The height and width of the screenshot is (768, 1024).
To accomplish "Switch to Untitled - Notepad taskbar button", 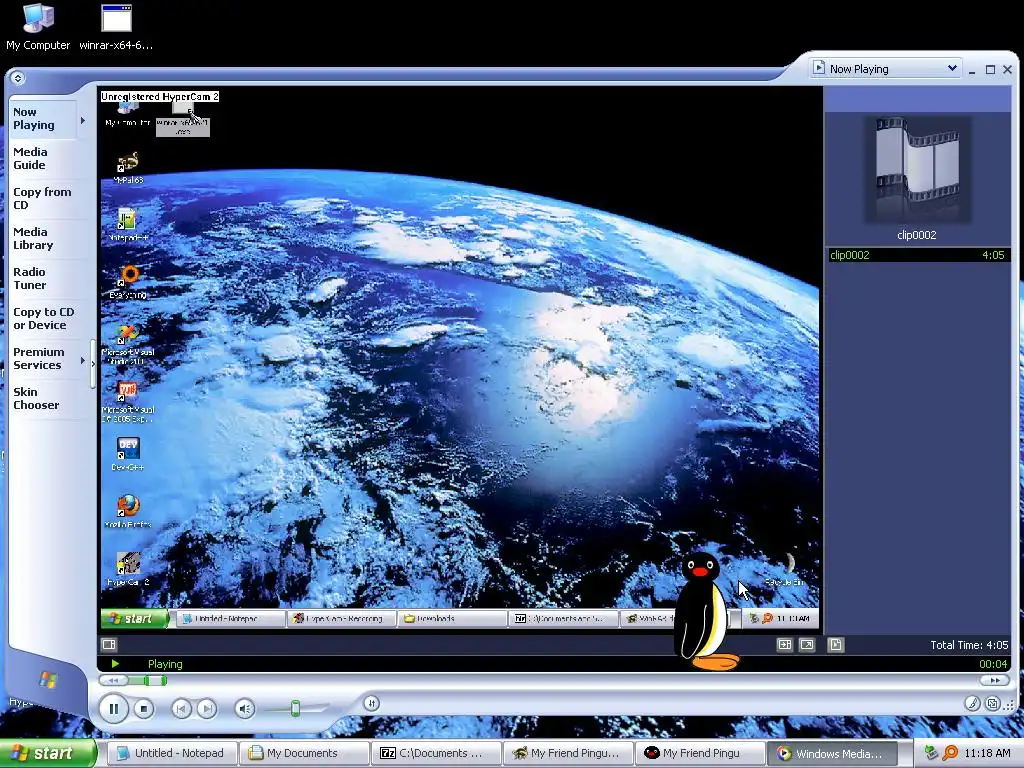I will pos(171,753).
